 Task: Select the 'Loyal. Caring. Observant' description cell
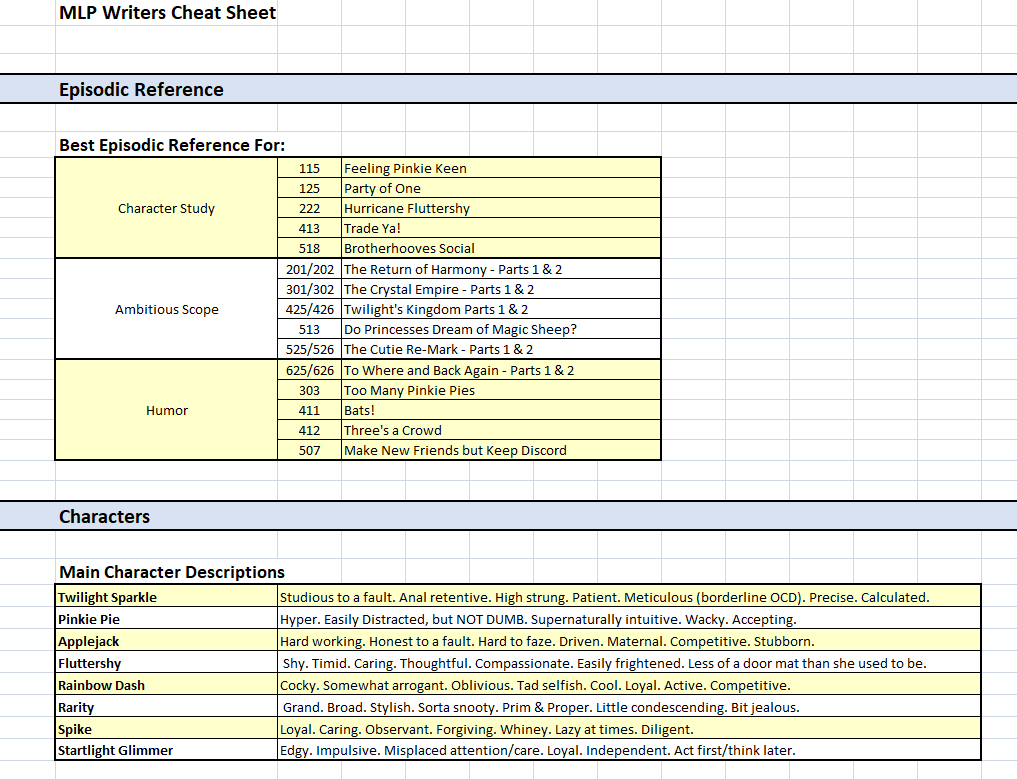coord(629,729)
